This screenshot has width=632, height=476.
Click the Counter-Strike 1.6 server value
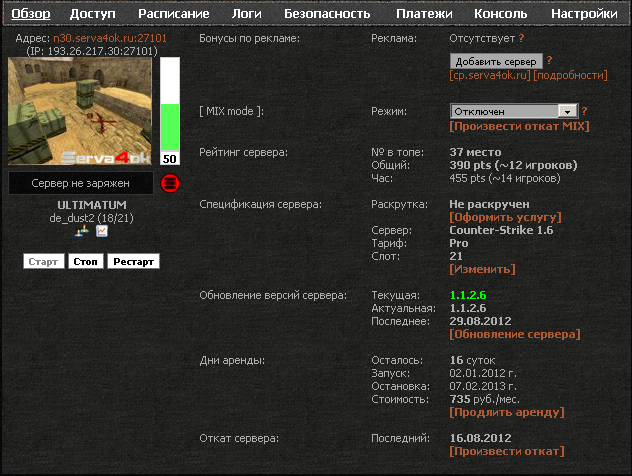click(501, 230)
